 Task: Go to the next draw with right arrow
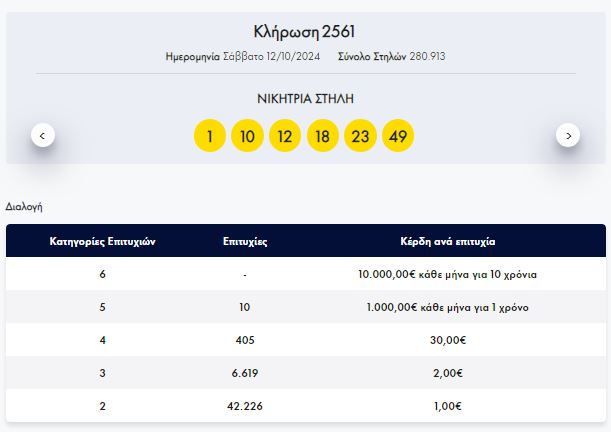click(568, 135)
